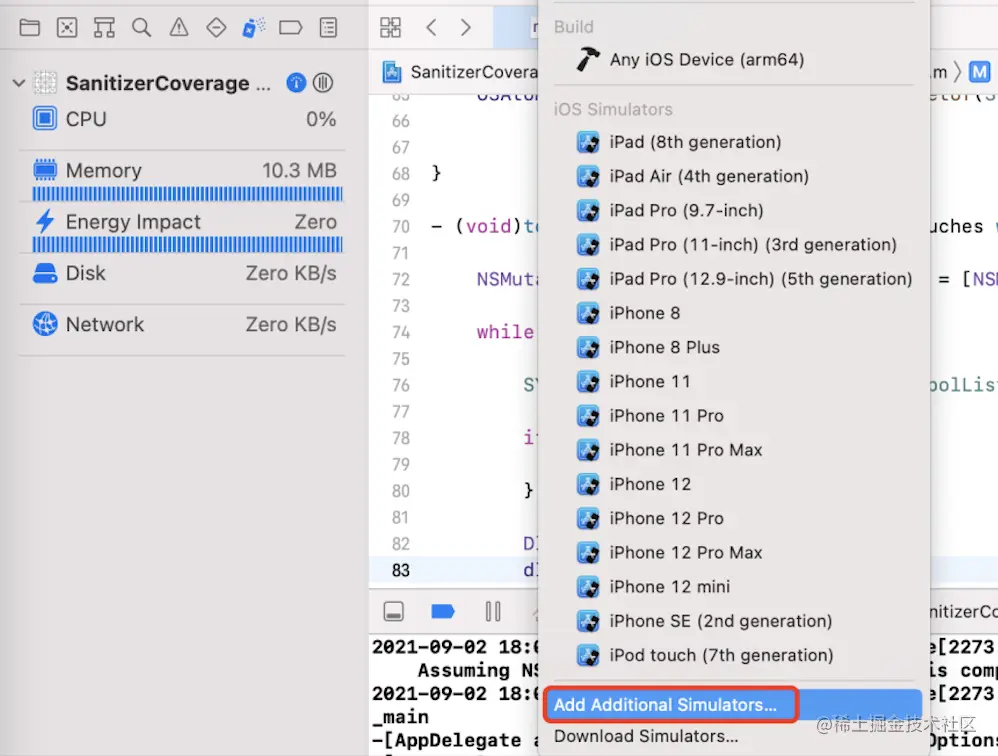Open the Find navigator magnifier icon
Screen dimensions: 998x756
click(141, 27)
